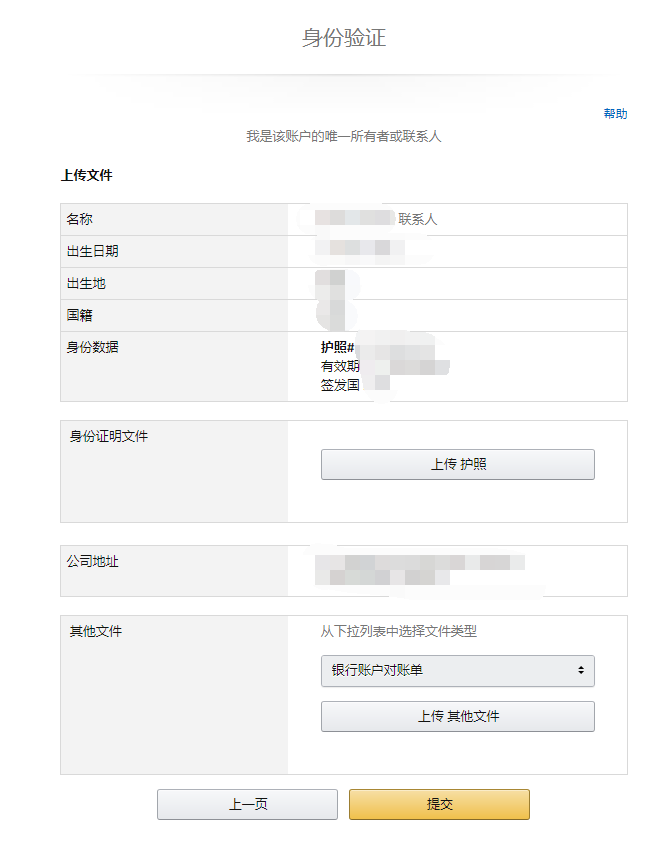The width and height of the screenshot is (661, 844).
Task: Click the arrow icon on the file type dropdown
Action: click(x=581, y=671)
